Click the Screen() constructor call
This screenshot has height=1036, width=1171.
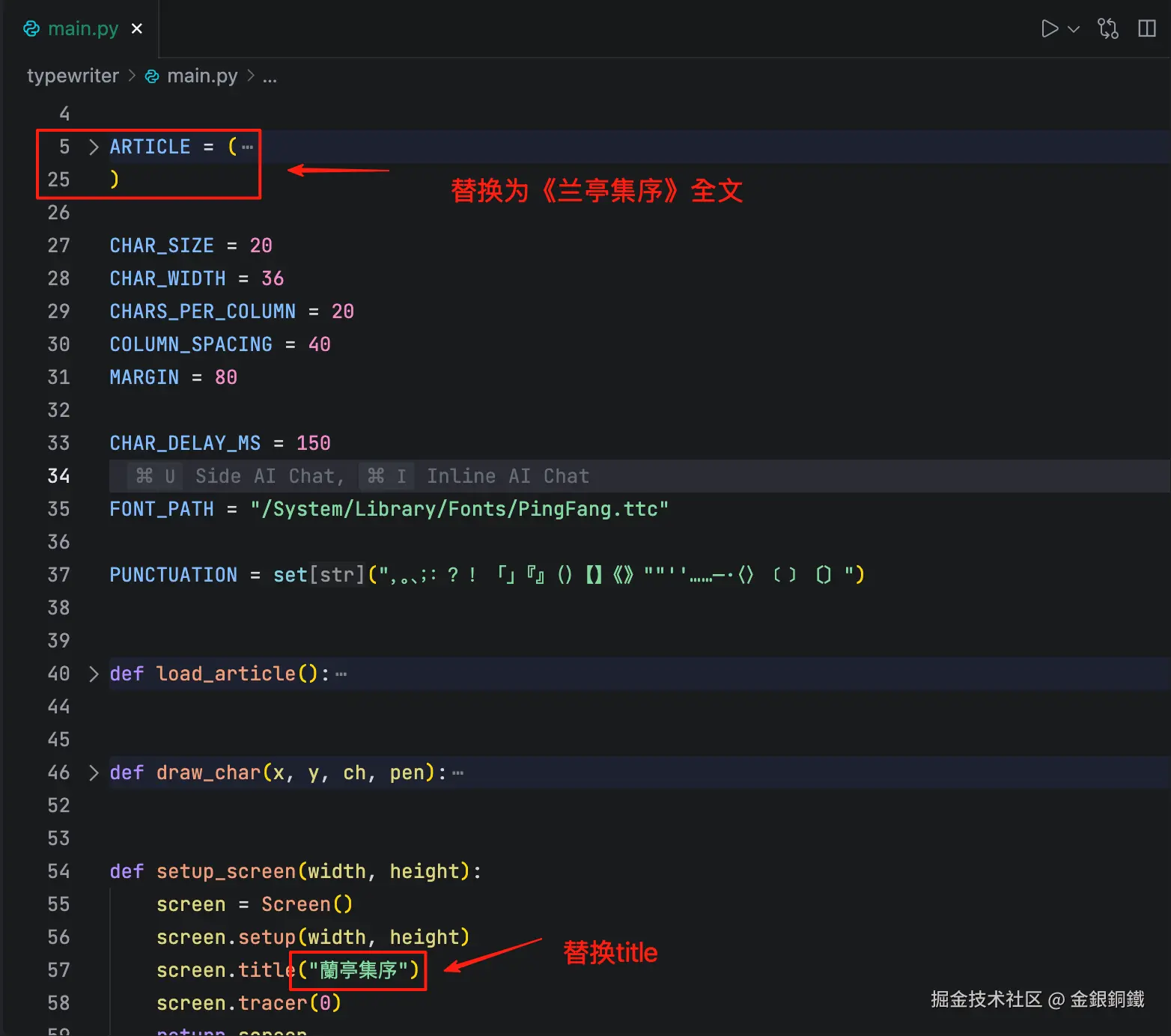[307, 904]
